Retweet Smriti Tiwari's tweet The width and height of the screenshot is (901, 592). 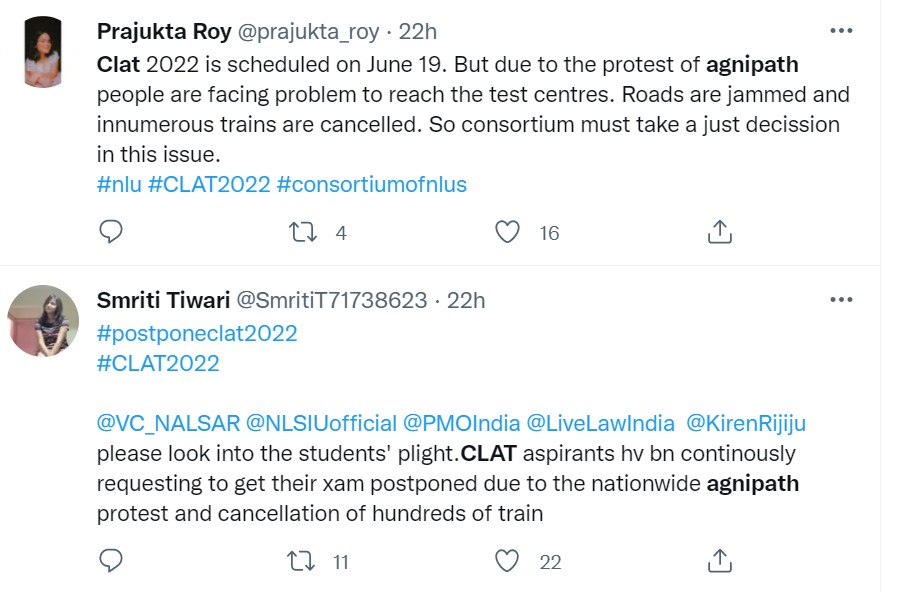(x=301, y=562)
